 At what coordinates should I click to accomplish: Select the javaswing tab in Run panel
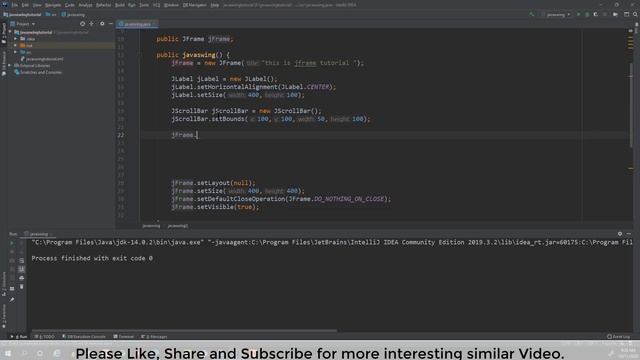[x=39, y=234]
